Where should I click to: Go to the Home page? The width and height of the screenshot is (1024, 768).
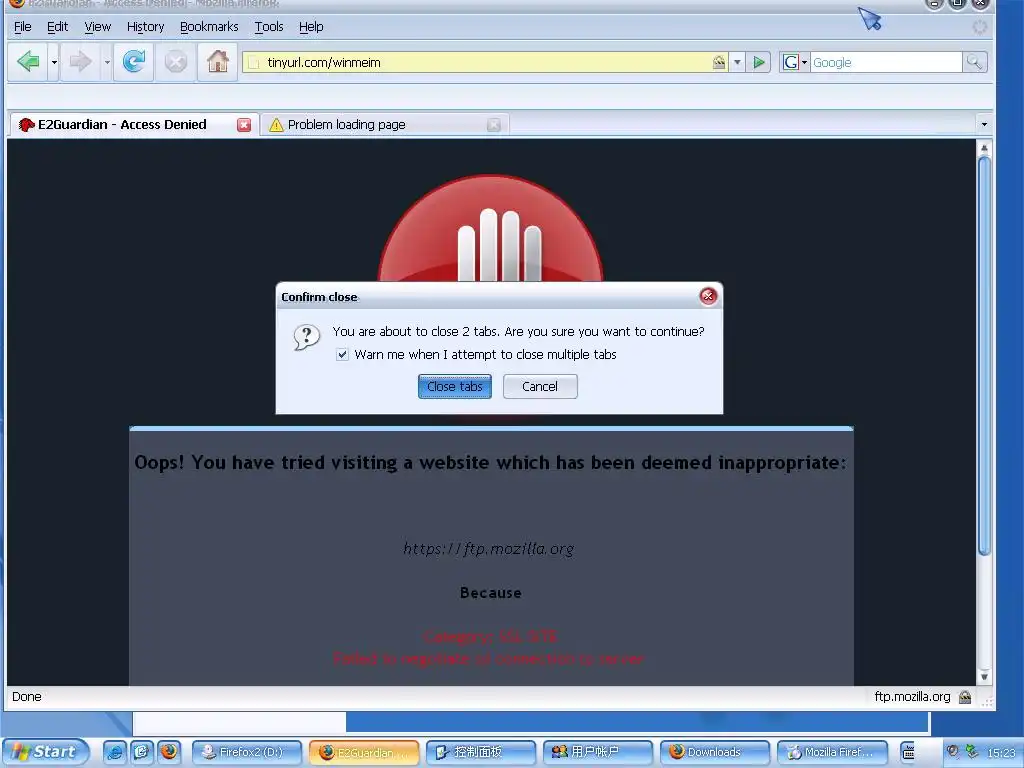click(217, 62)
